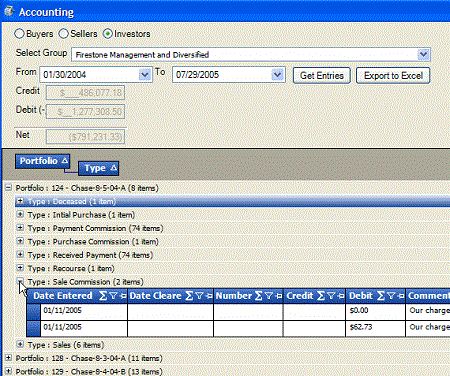Expand the Type : Intial Purchase group
The width and height of the screenshot is (450, 376).
click(20, 214)
